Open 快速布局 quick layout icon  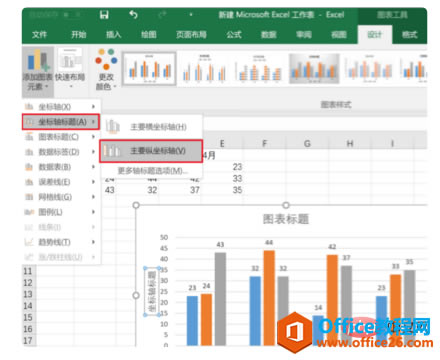click(x=70, y=68)
